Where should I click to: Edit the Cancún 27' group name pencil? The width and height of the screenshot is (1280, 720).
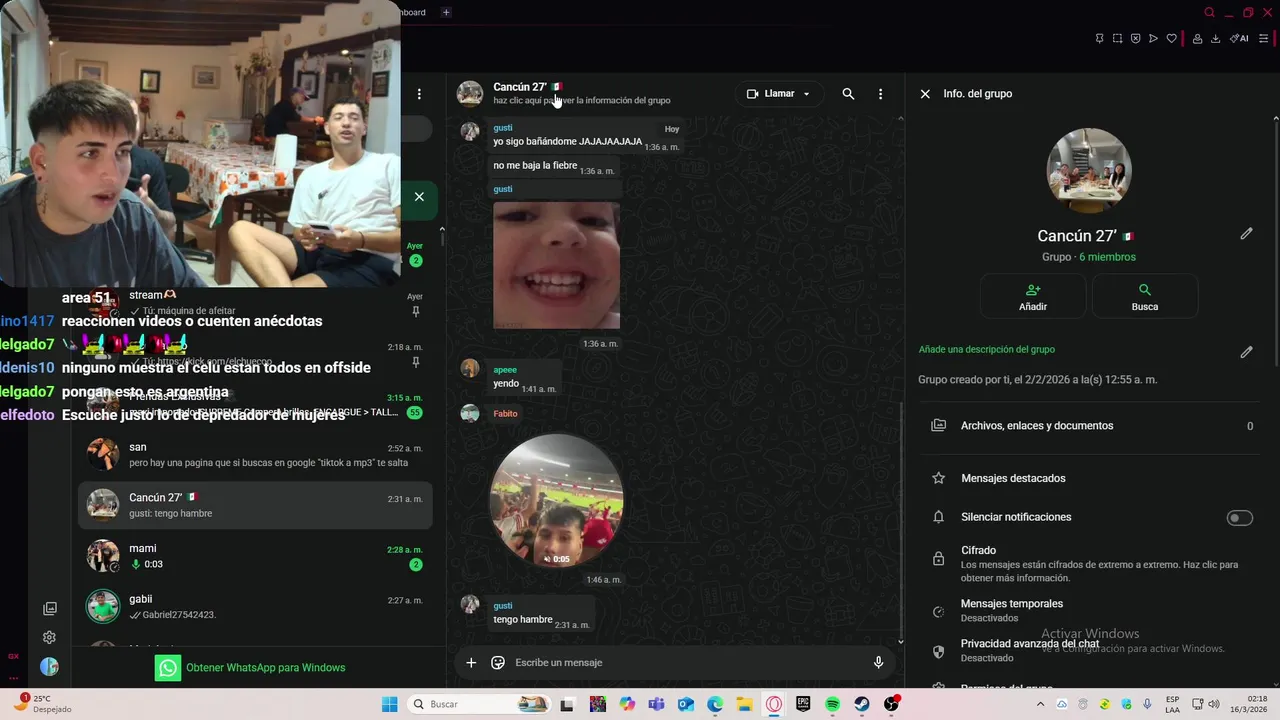pos(1246,234)
